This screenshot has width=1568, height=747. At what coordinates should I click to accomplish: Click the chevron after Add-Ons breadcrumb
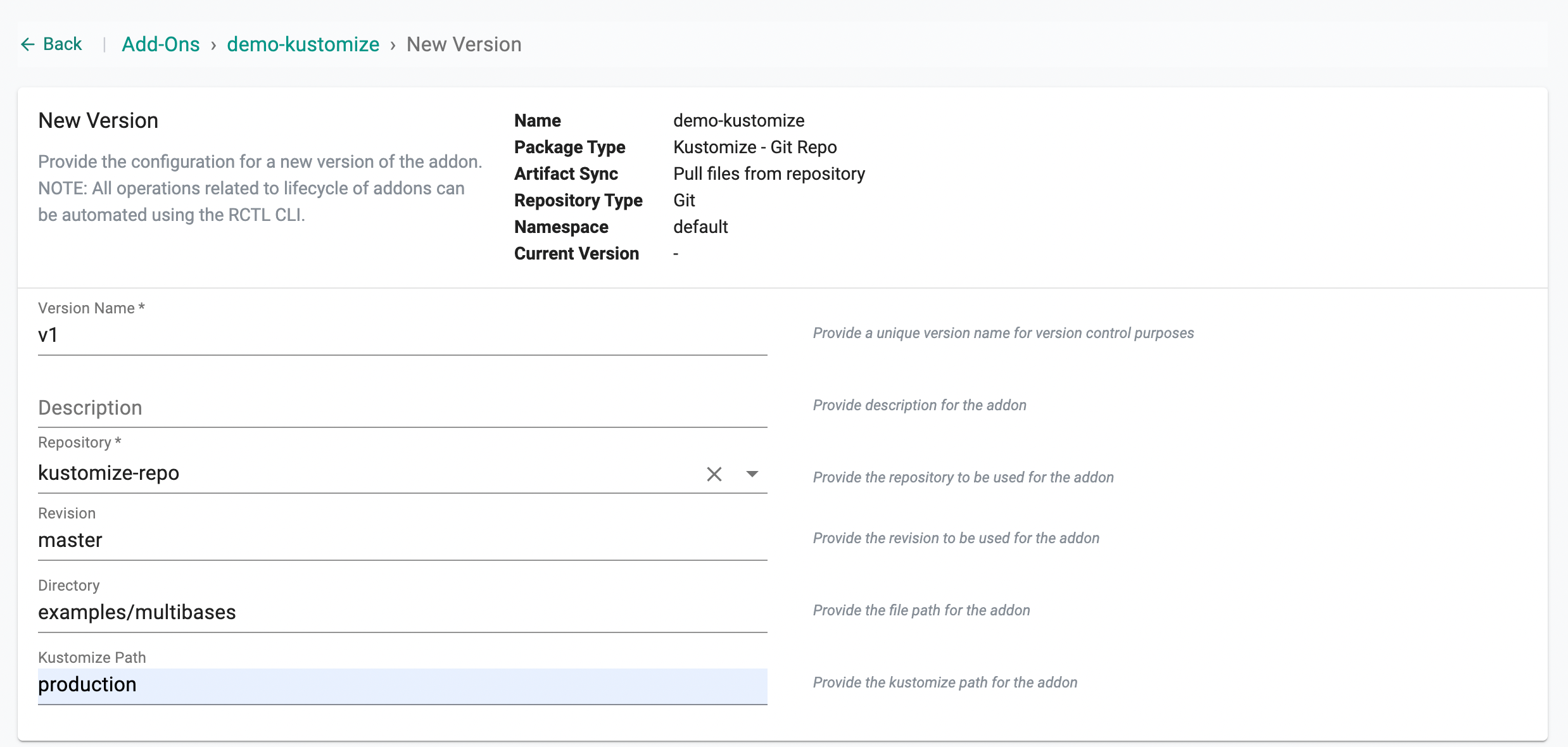pyautogui.click(x=213, y=46)
